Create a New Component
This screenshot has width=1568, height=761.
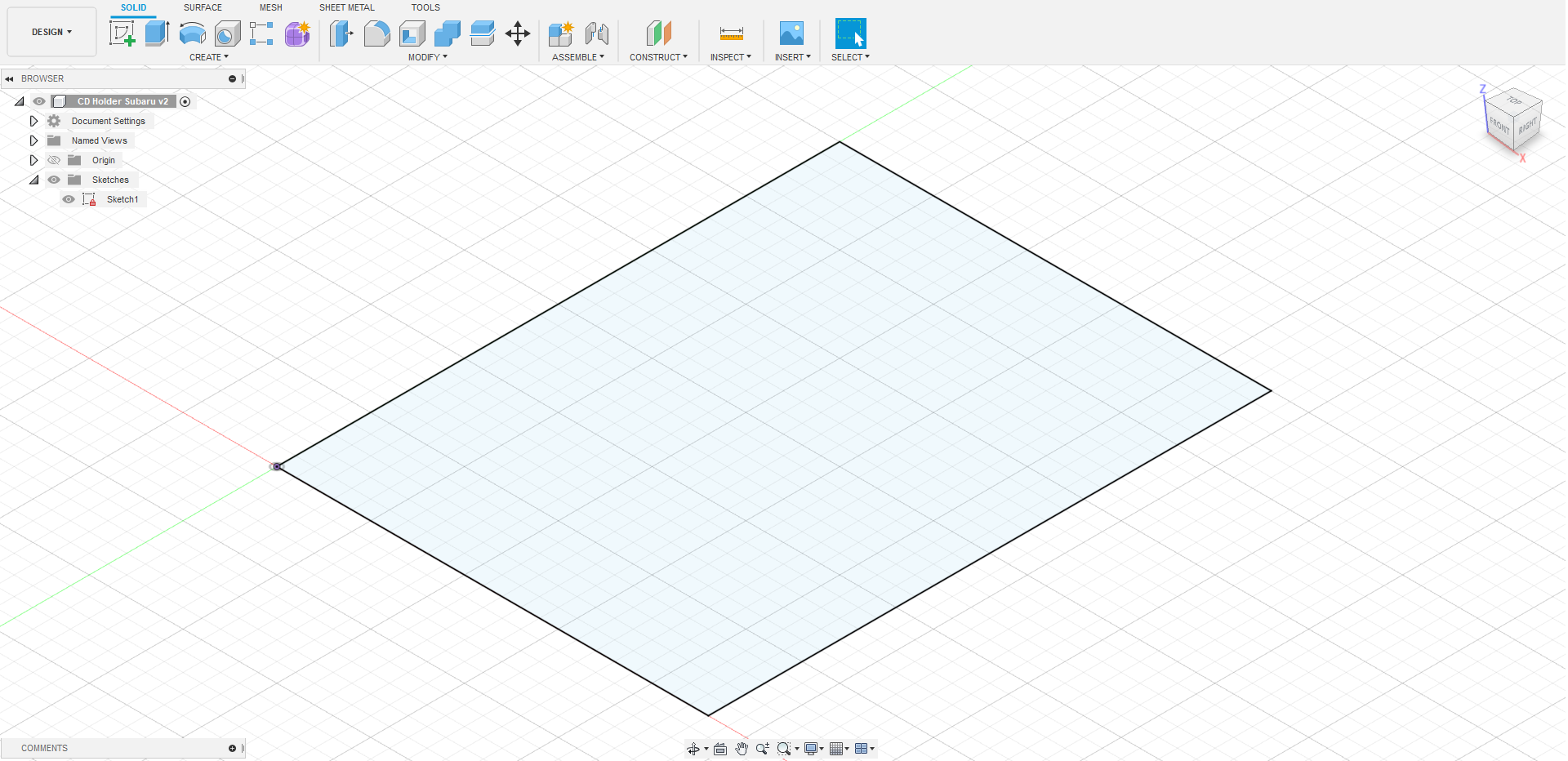click(x=561, y=33)
